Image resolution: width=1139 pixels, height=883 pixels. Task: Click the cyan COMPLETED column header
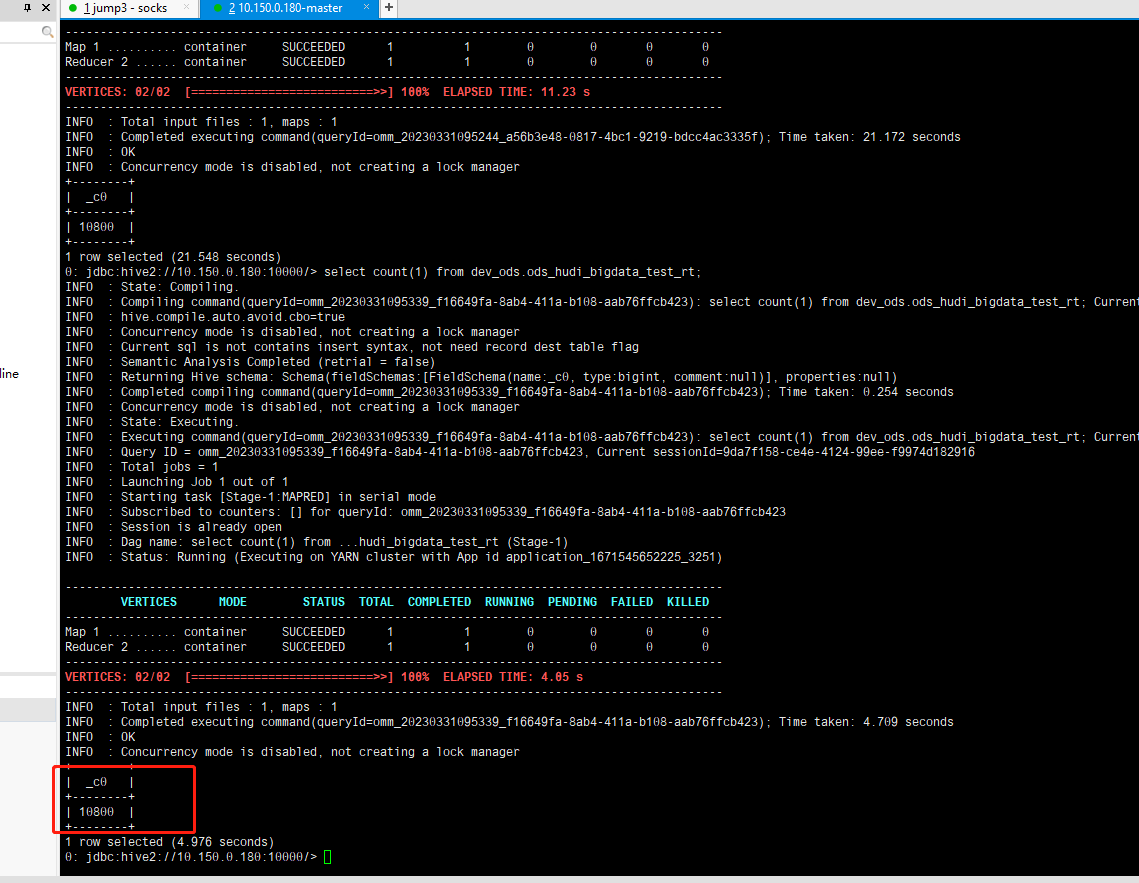click(x=439, y=602)
